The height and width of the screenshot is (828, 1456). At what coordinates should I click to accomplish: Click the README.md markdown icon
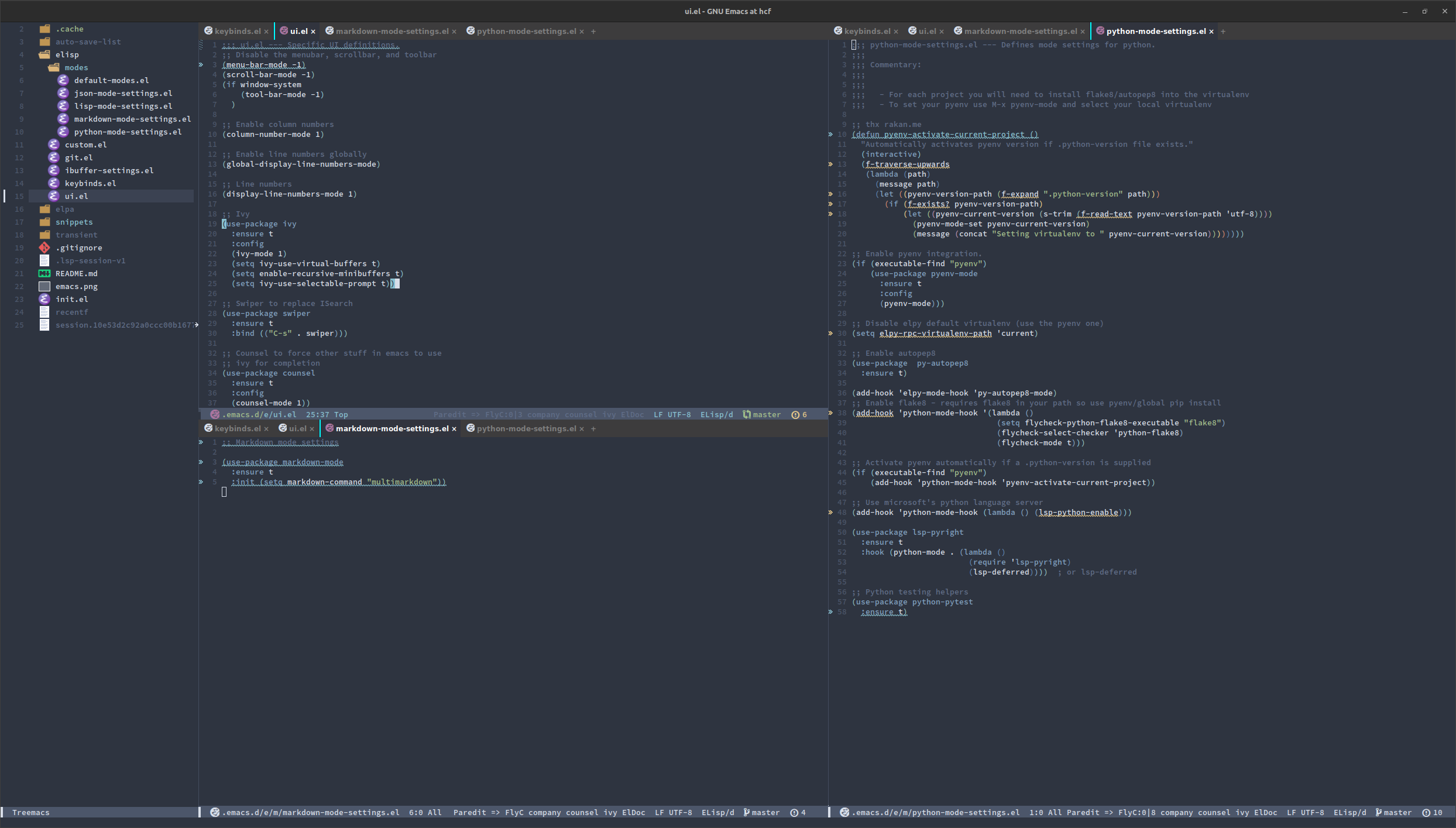44,273
